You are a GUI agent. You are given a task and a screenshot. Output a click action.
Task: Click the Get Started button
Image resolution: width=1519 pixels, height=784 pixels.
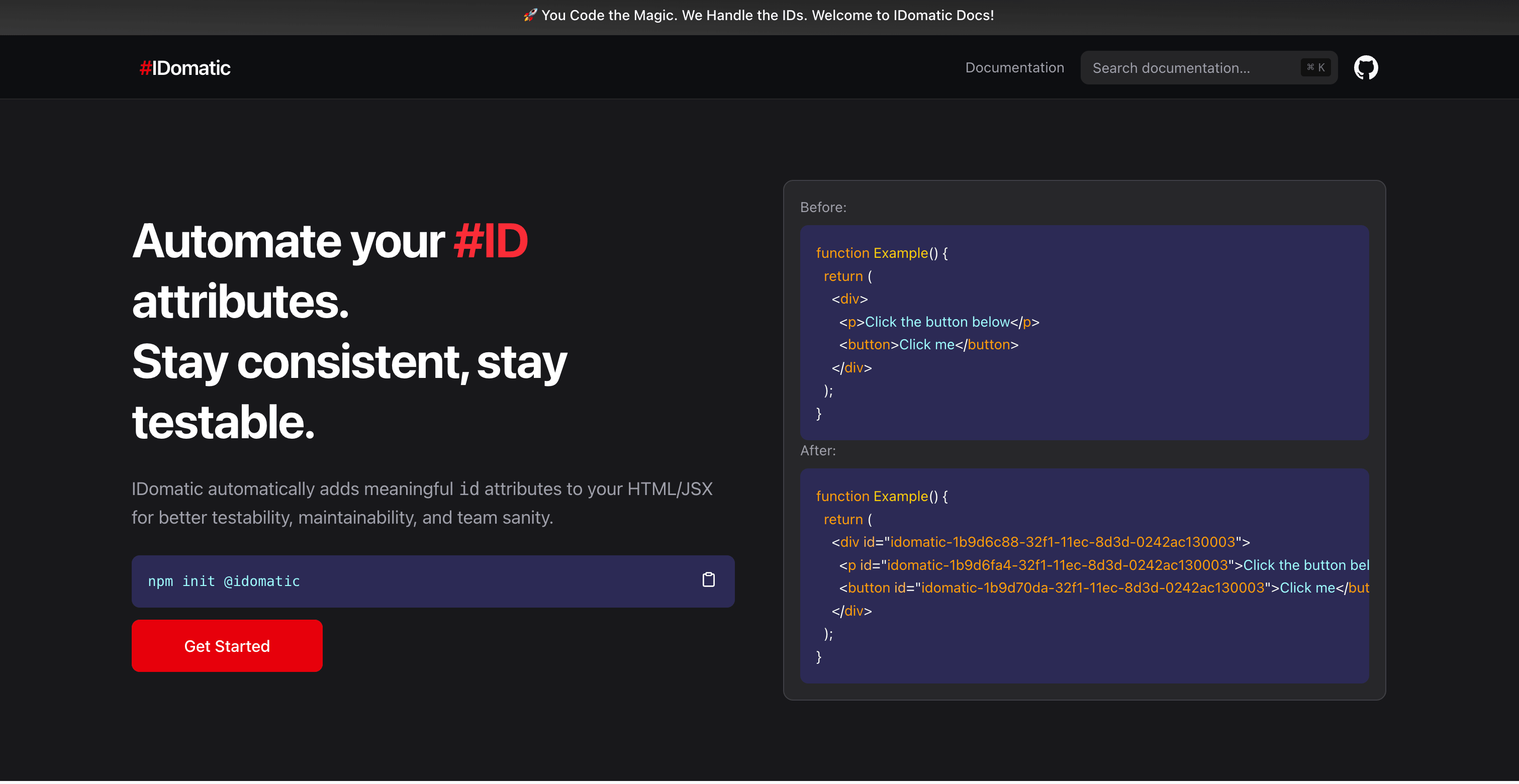(227, 647)
